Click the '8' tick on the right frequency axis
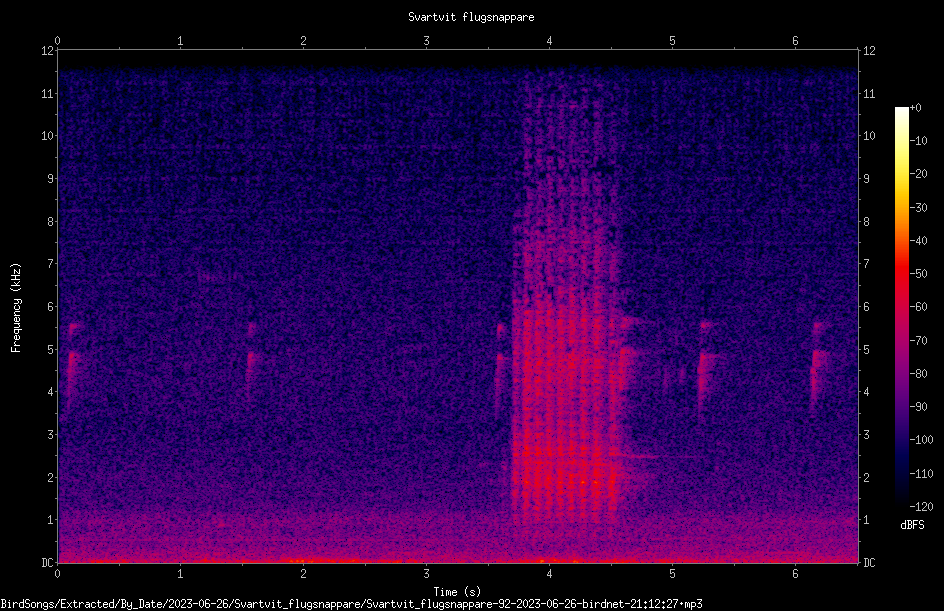This screenshot has width=944, height=611. coord(866,222)
